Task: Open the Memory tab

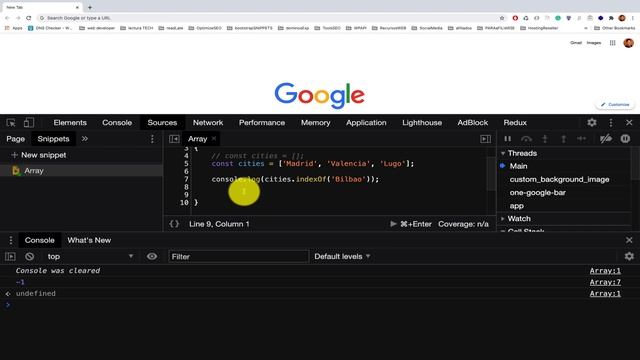Action: [x=316, y=122]
